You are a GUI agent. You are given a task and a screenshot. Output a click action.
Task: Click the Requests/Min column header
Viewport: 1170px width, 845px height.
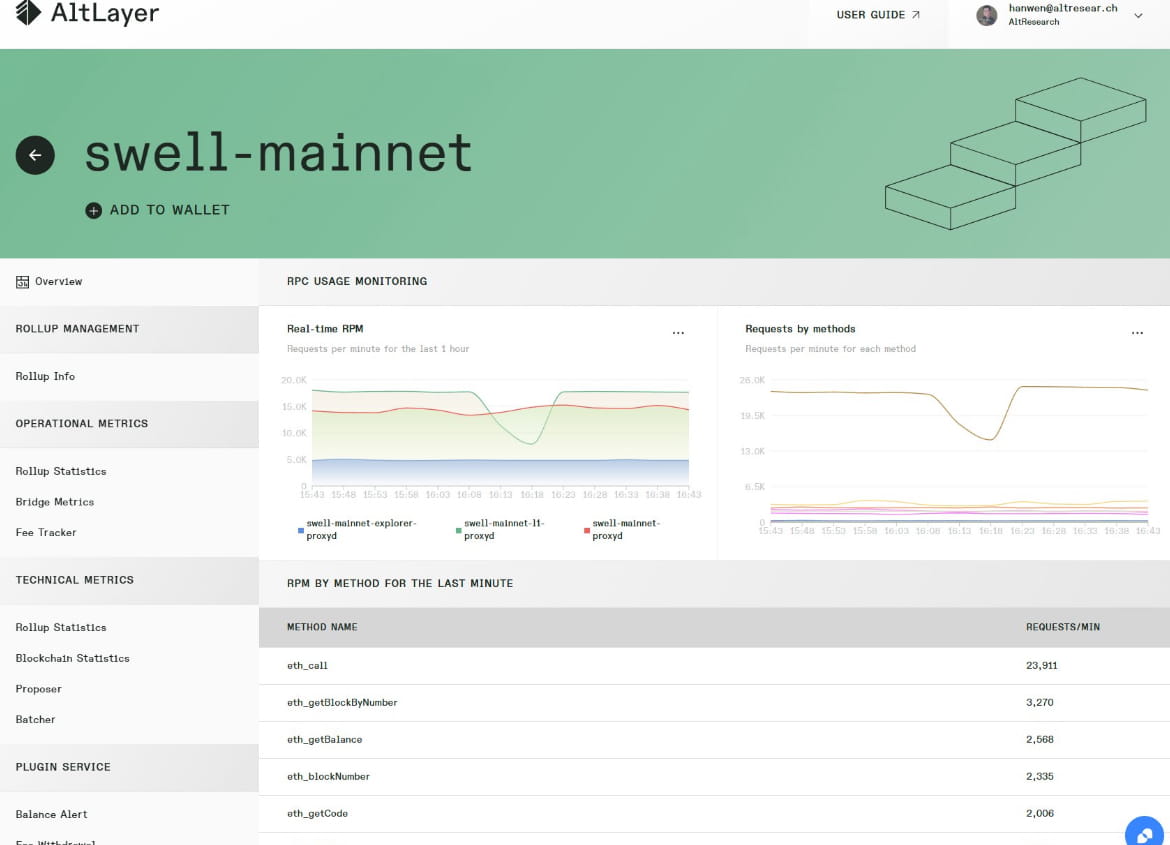[1063, 627]
